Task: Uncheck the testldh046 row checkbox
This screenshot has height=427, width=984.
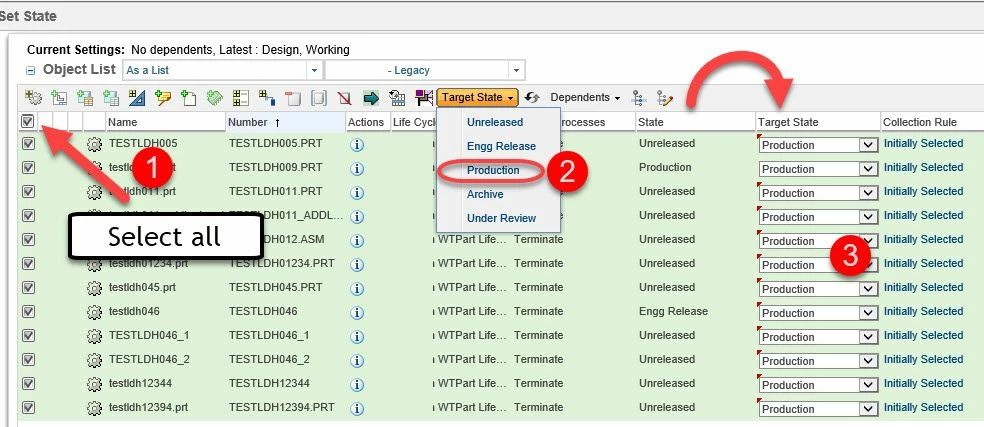Action: point(28,311)
